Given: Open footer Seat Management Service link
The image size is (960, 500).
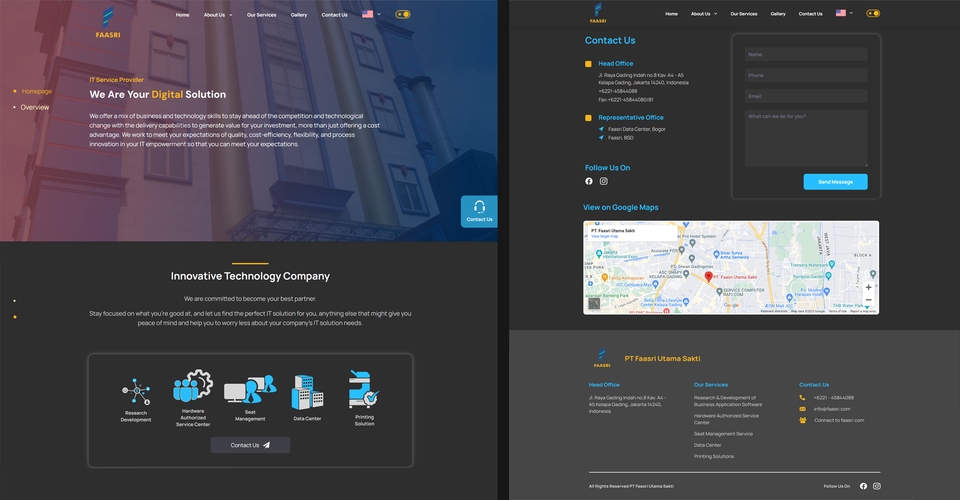Looking at the screenshot, I should coord(723,434).
